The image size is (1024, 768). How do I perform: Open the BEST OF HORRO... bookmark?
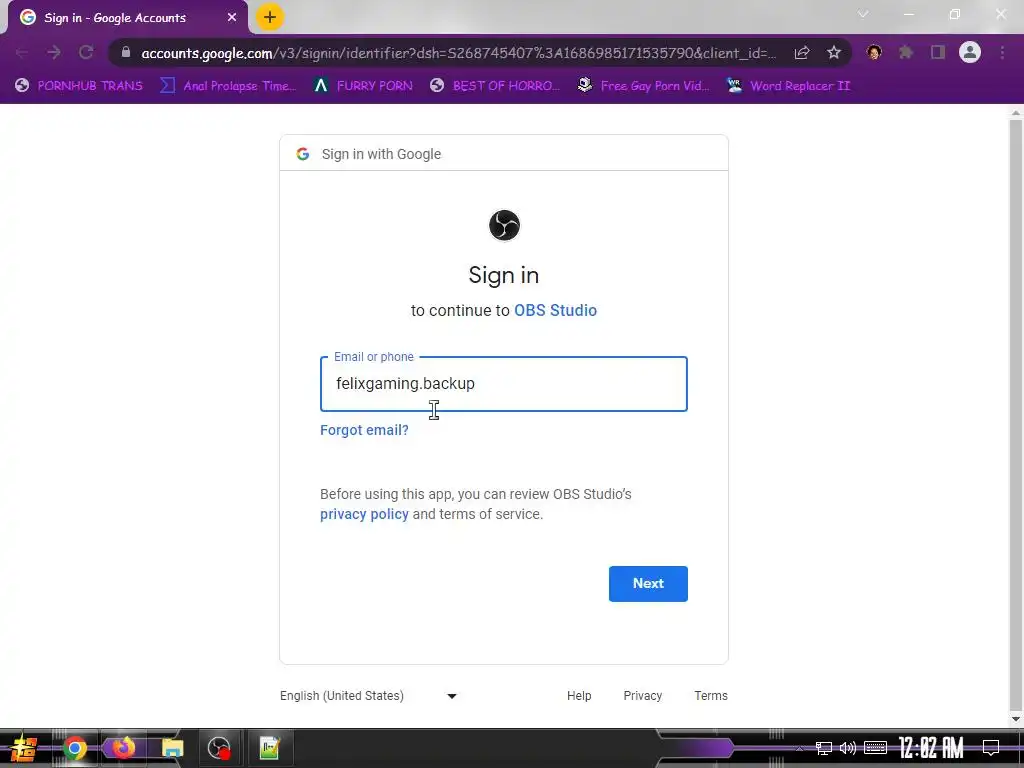(x=494, y=86)
